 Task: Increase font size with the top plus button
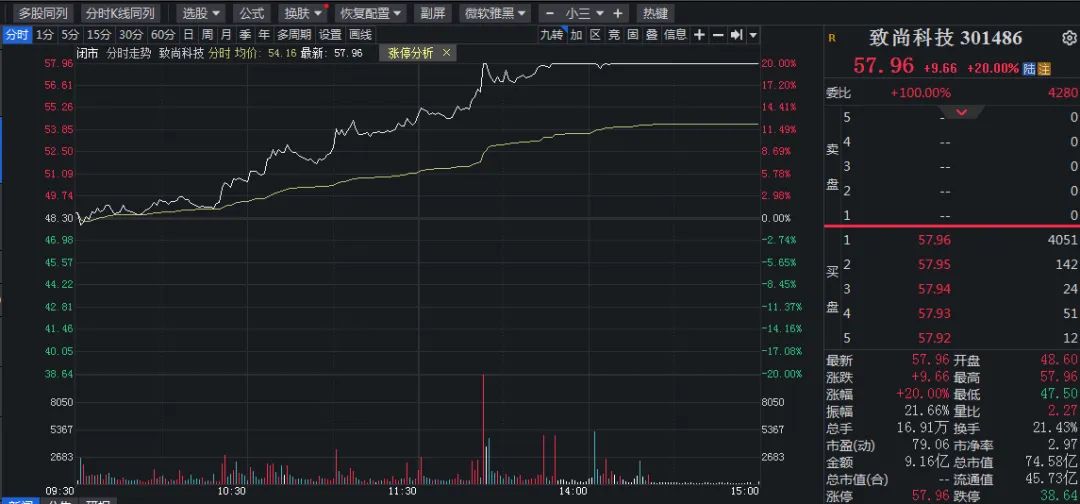pos(617,13)
